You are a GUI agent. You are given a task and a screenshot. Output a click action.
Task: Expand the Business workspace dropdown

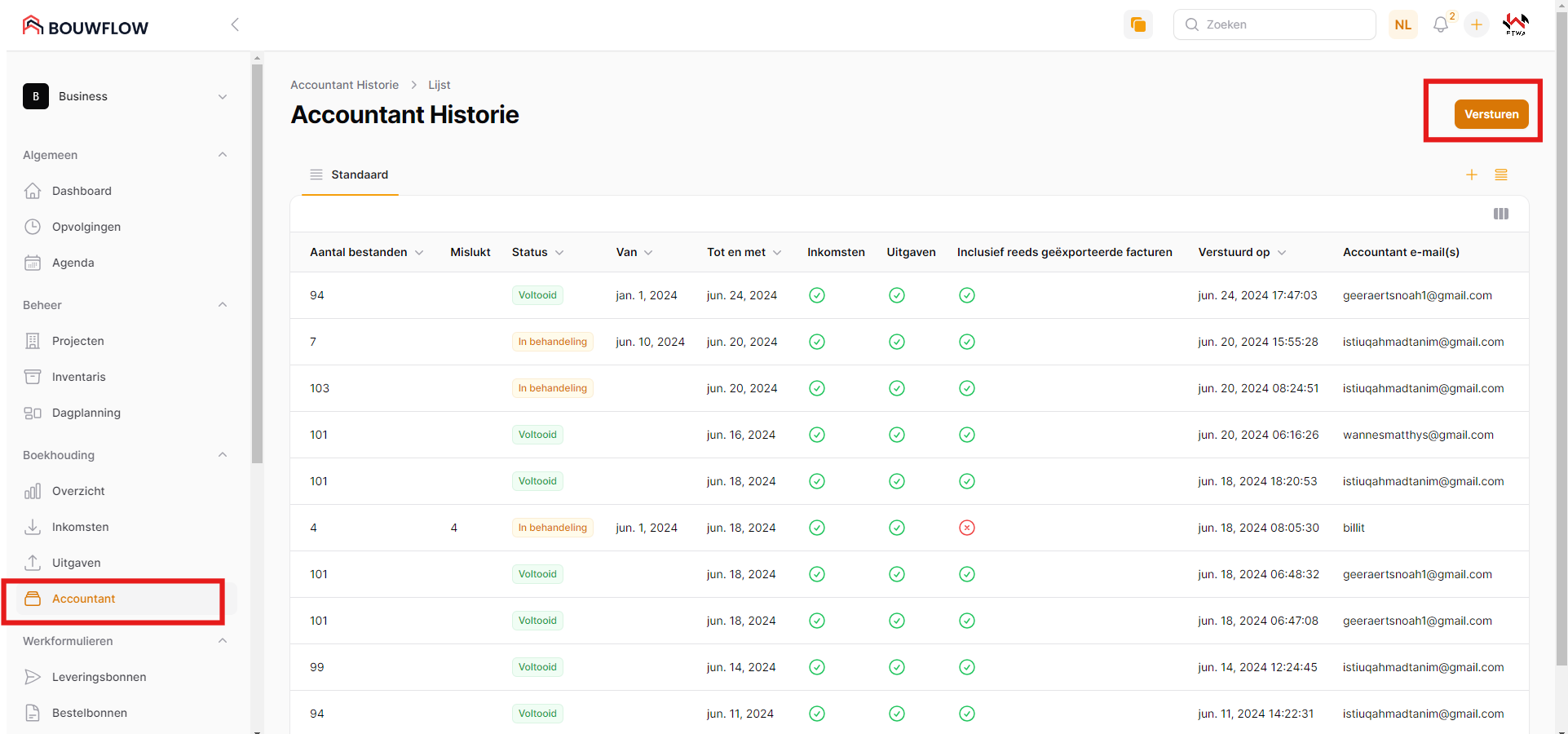(222, 96)
